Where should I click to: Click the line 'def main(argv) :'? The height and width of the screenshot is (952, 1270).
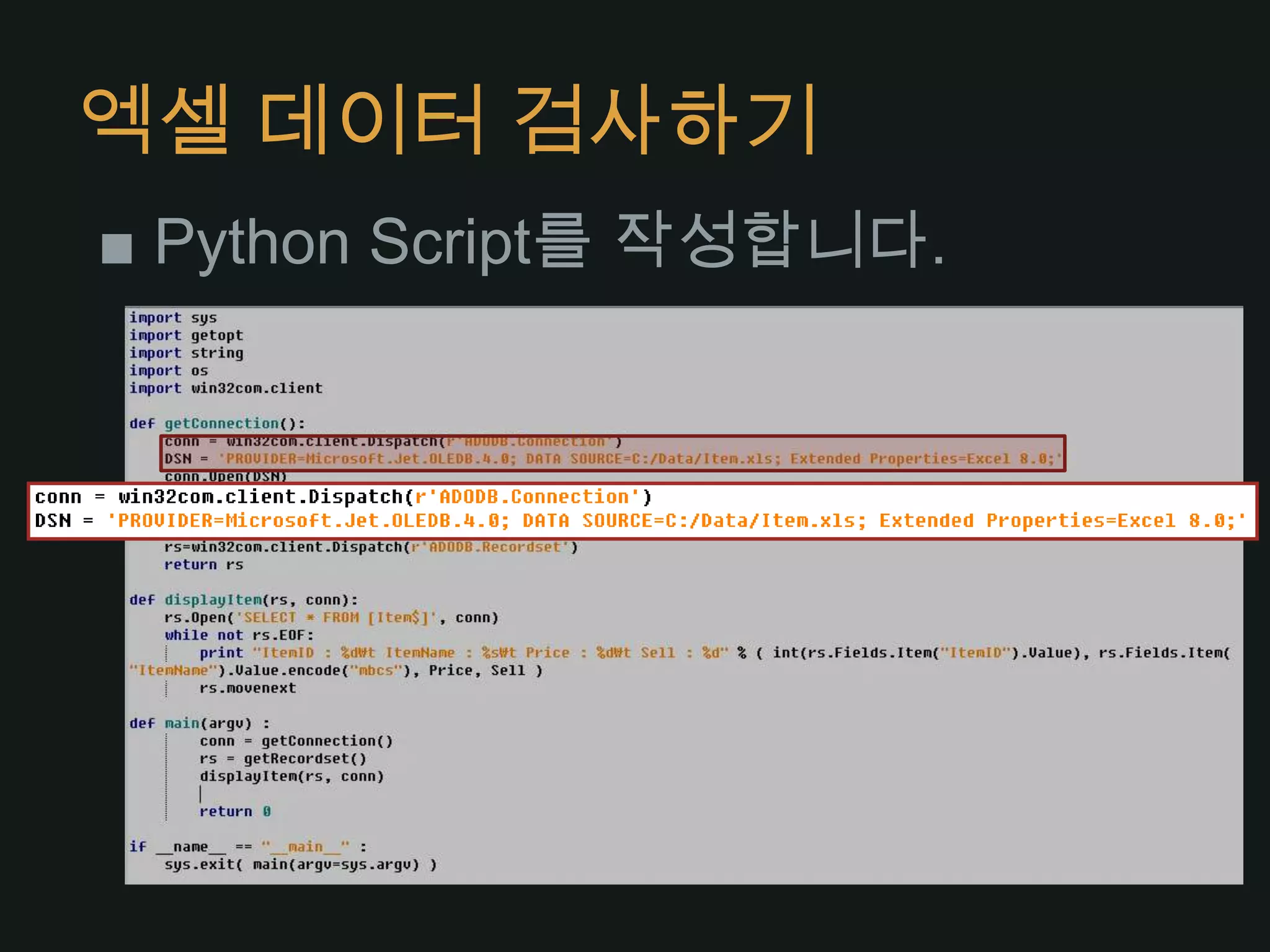pos(199,723)
